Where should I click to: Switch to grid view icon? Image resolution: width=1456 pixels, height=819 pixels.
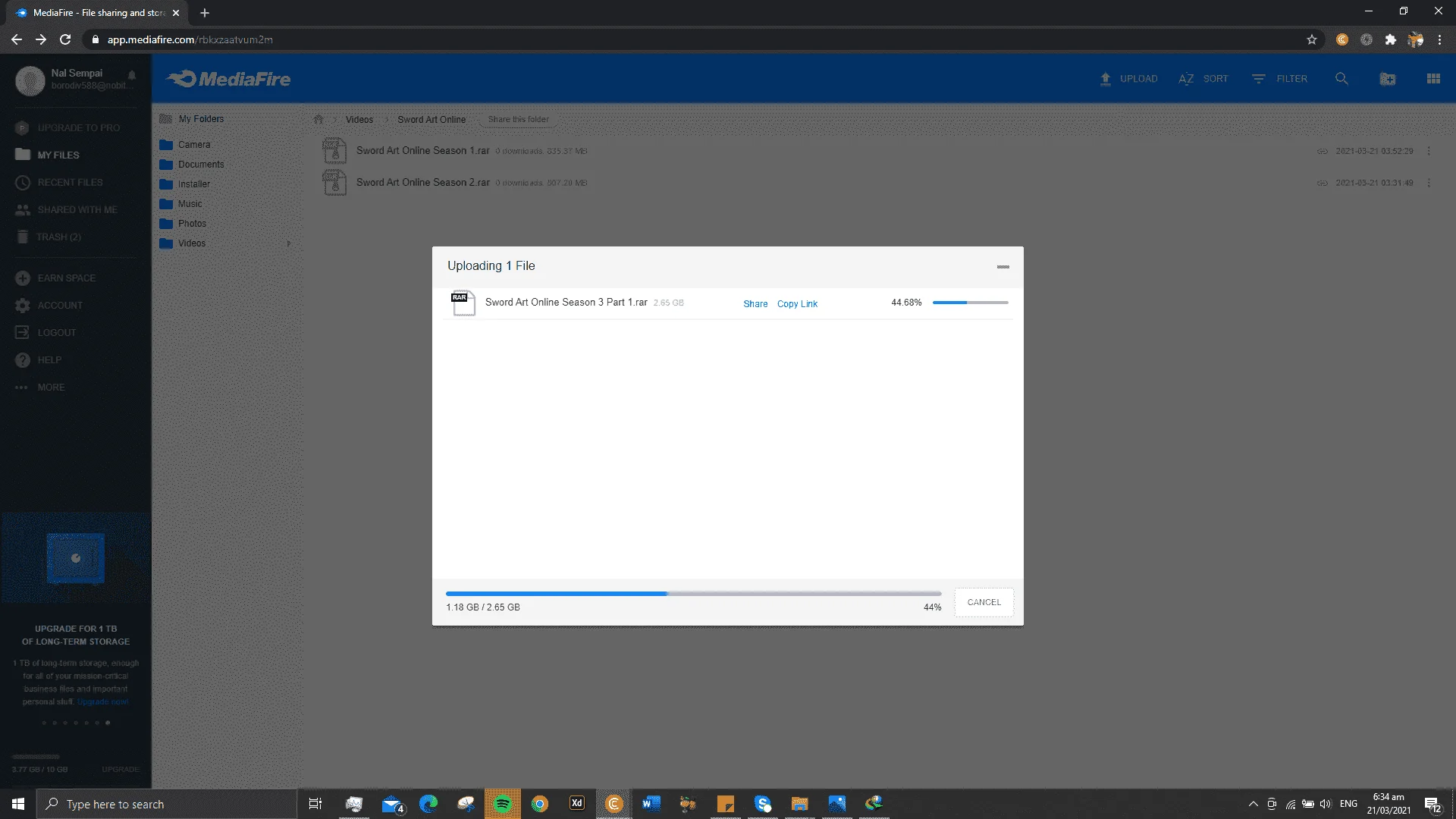[1433, 79]
